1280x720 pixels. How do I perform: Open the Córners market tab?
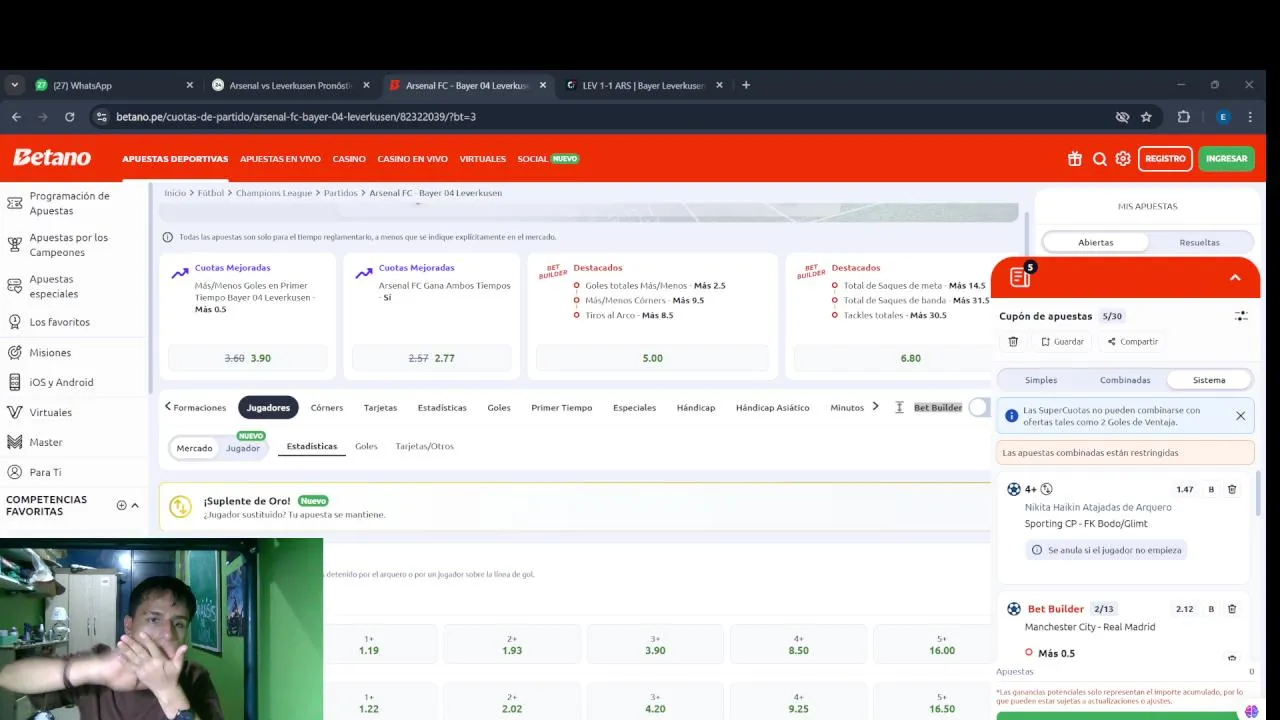(x=327, y=407)
